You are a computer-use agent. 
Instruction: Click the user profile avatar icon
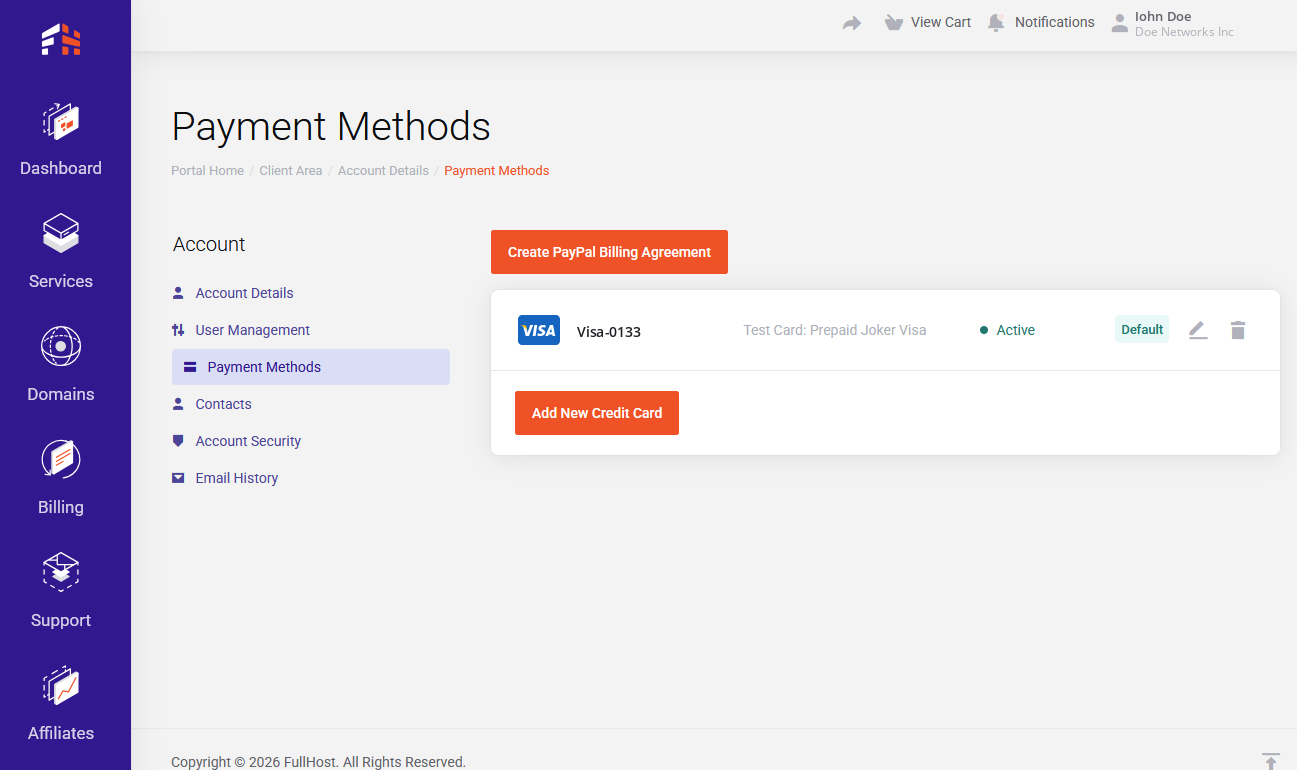tap(1120, 23)
